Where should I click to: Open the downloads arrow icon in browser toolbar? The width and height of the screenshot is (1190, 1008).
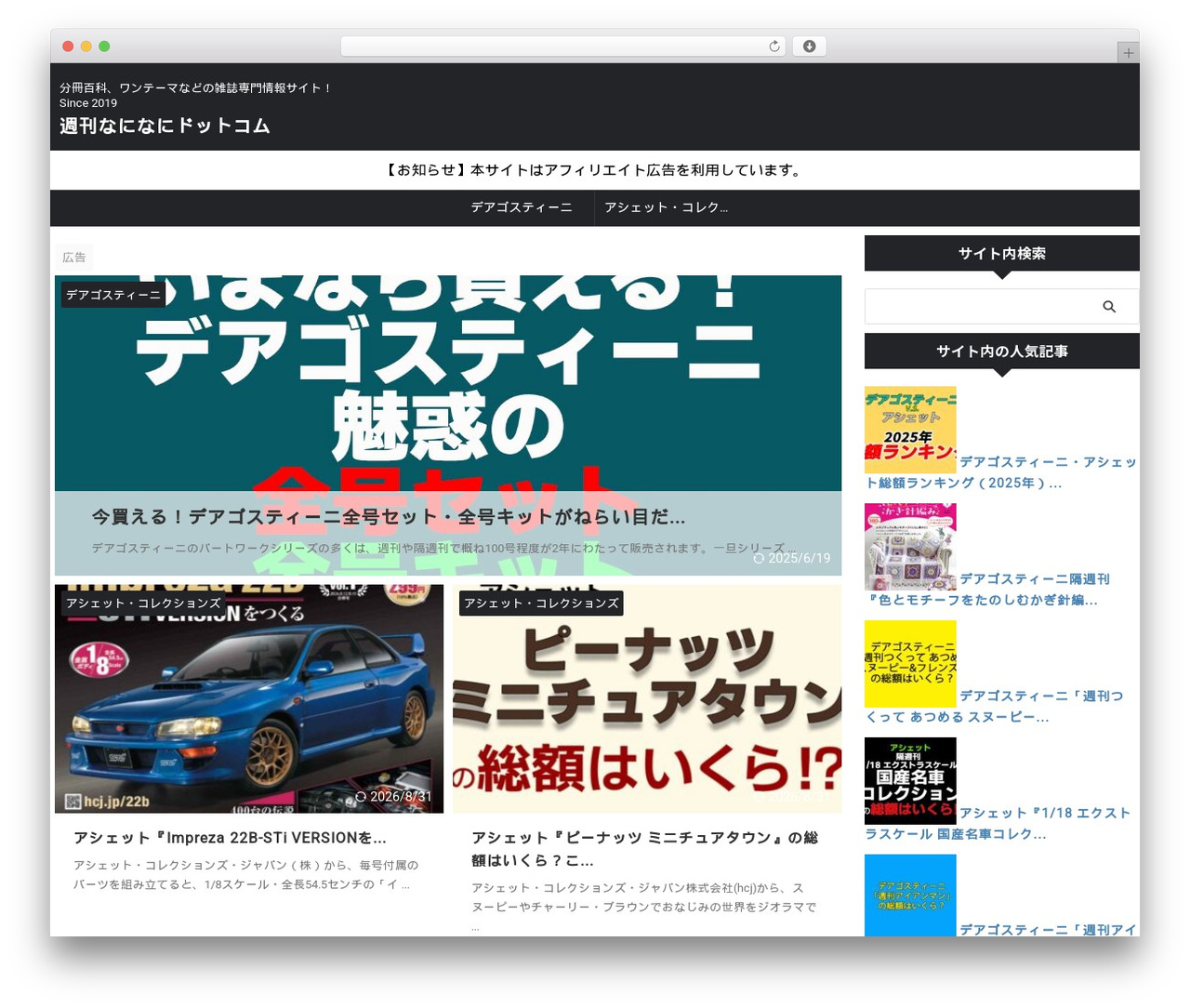[x=809, y=46]
